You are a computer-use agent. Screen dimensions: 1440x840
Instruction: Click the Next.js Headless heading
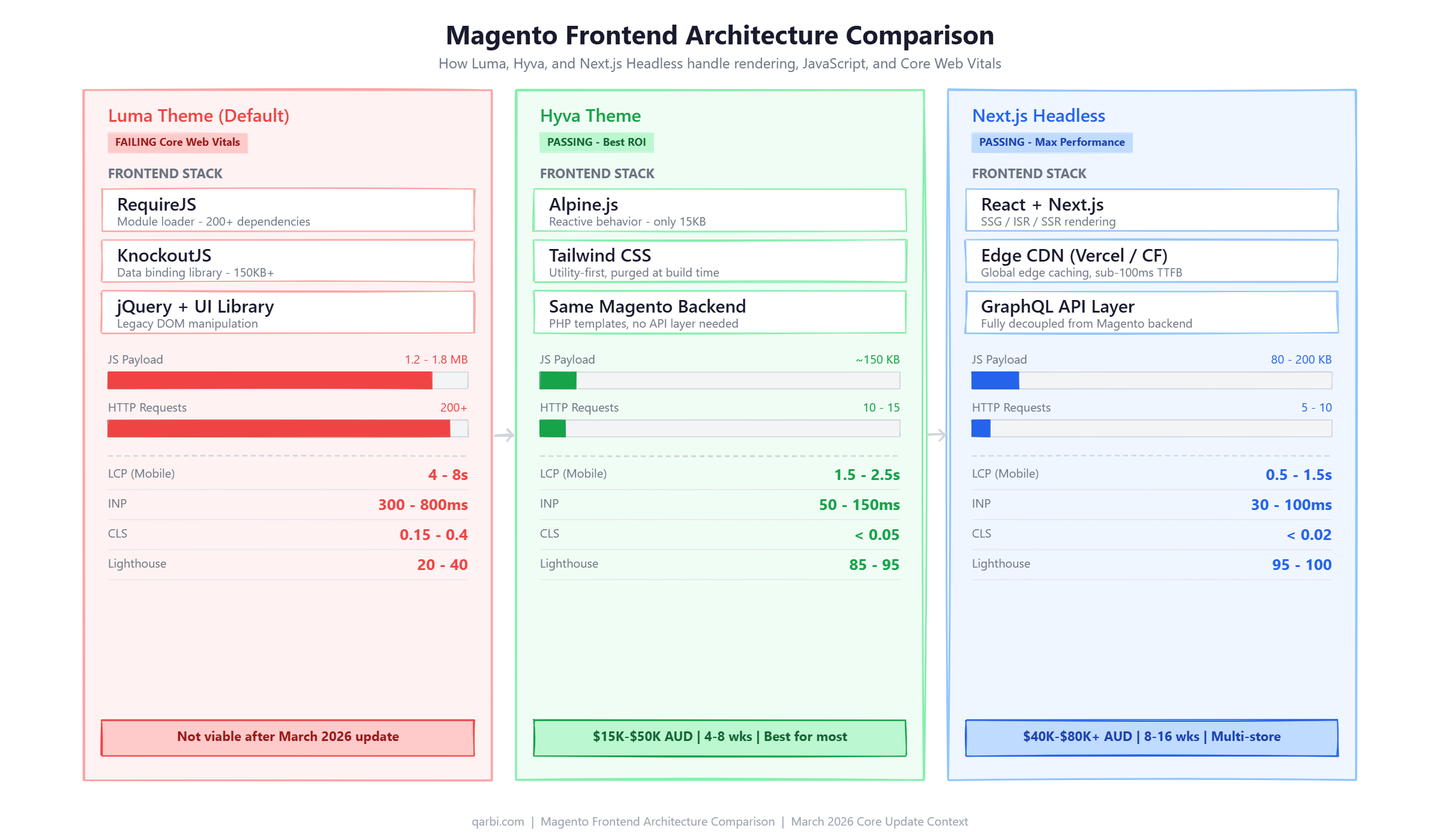pyautogui.click(x=1039, y=116)
